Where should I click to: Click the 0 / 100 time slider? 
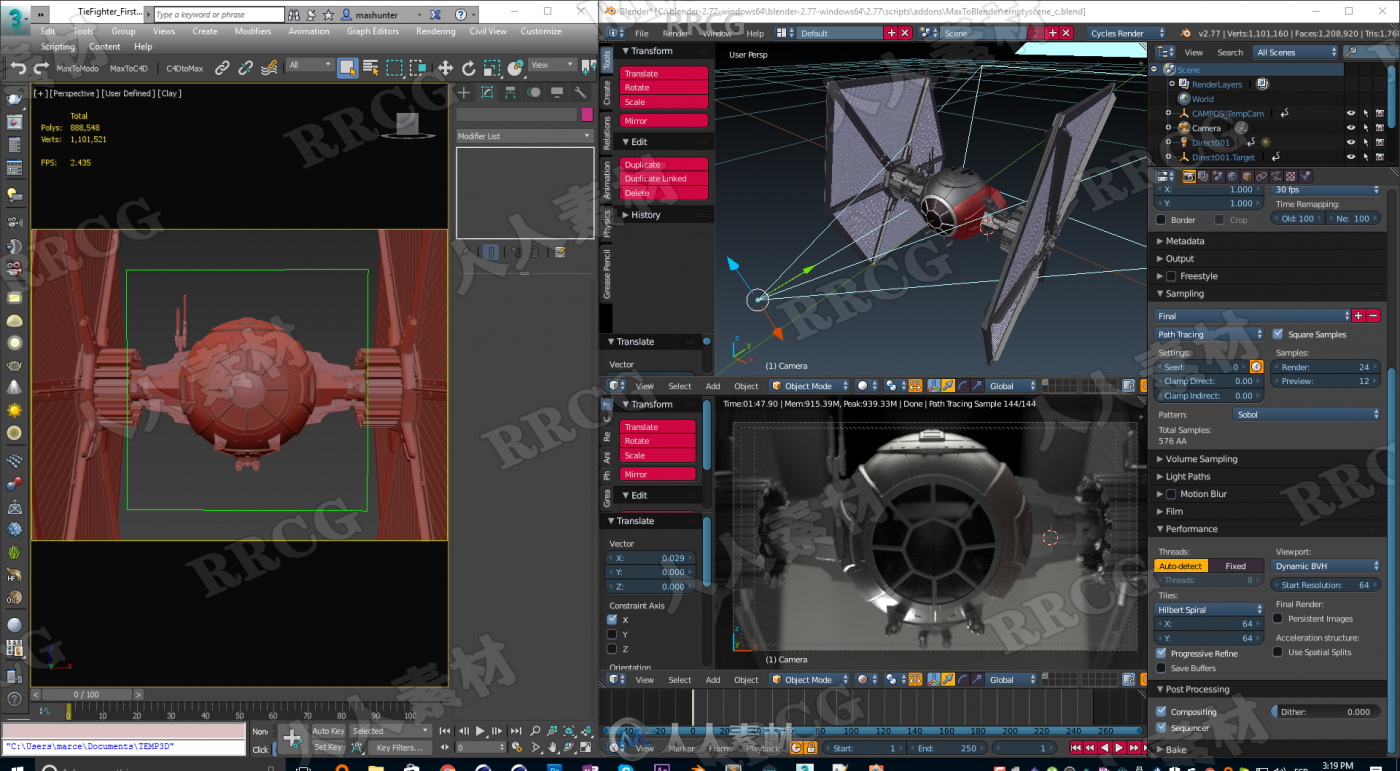click(87, 694)
